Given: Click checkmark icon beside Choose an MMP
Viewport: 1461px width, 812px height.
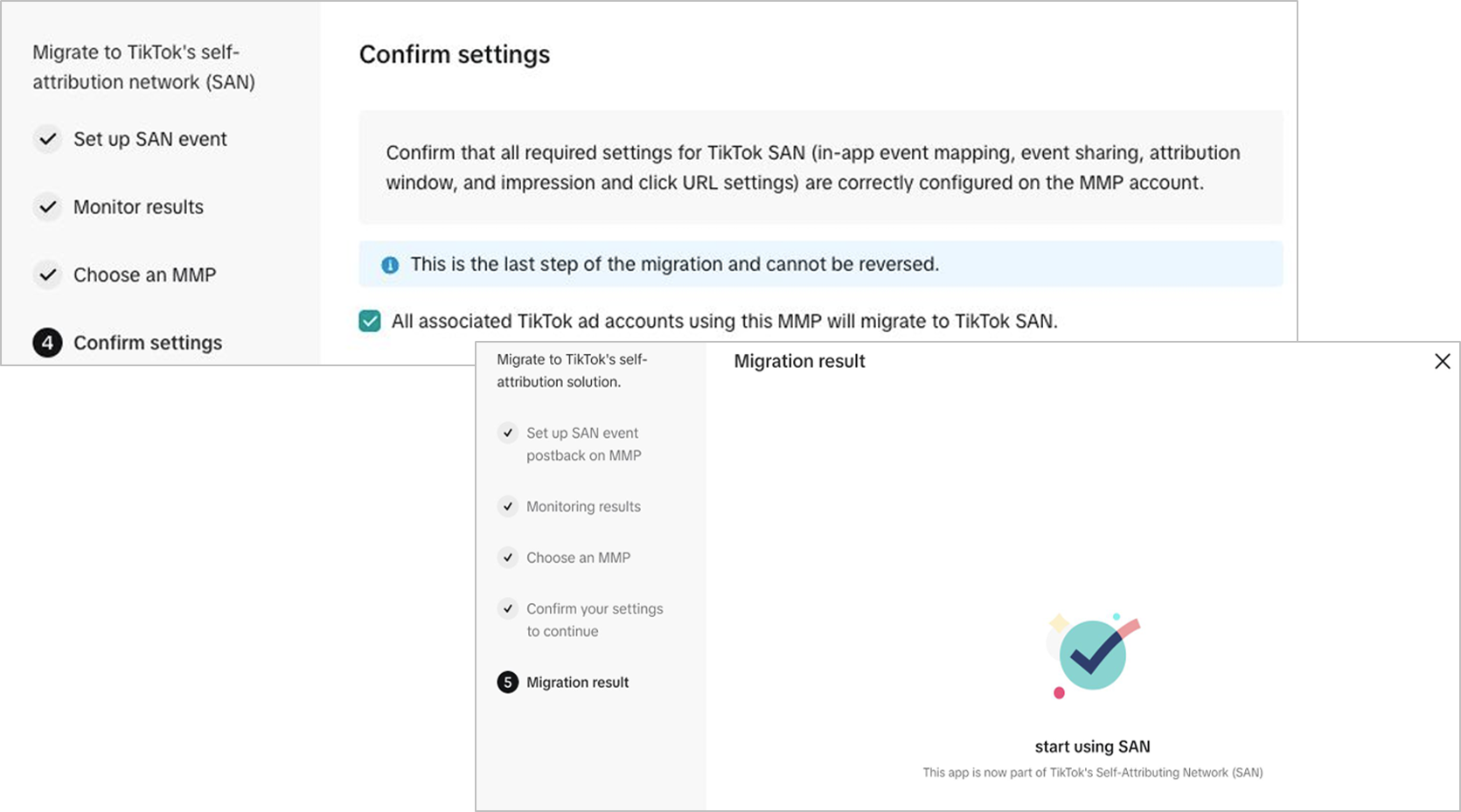Looking at the screenshot, I should (x=48, y=274).
